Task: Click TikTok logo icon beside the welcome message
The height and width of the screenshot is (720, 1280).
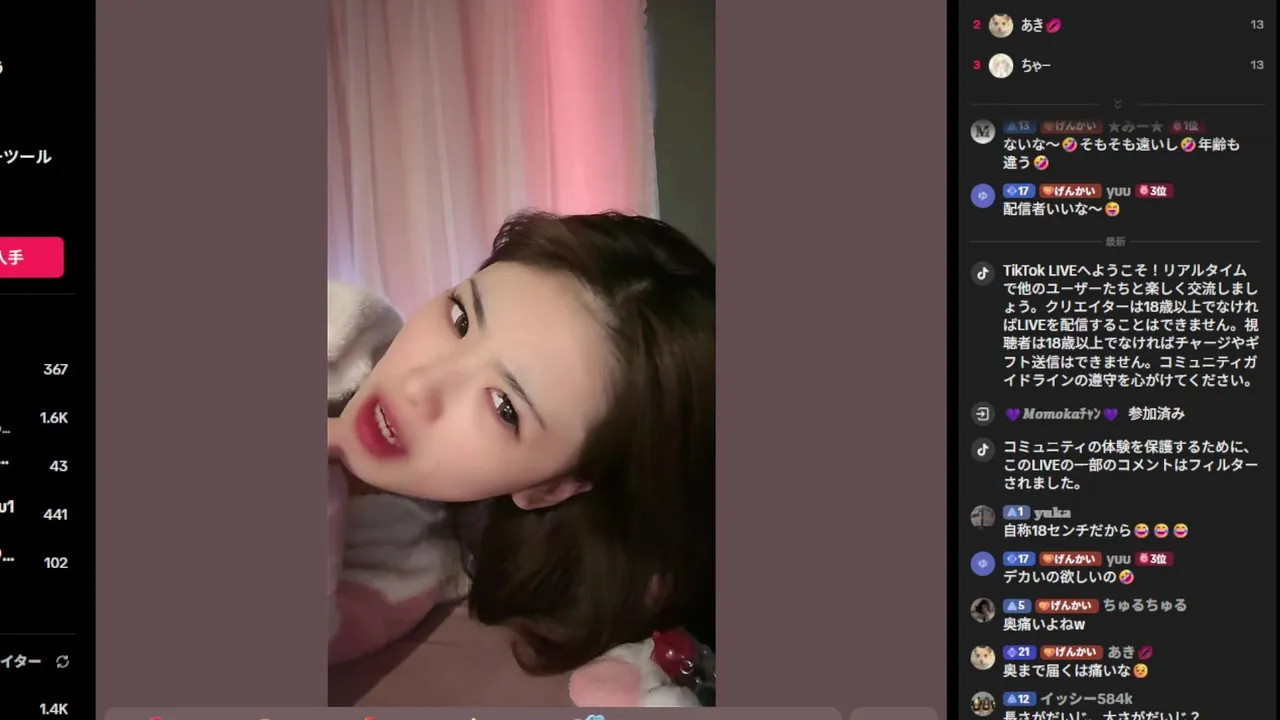Action: (x=983, y=272)
